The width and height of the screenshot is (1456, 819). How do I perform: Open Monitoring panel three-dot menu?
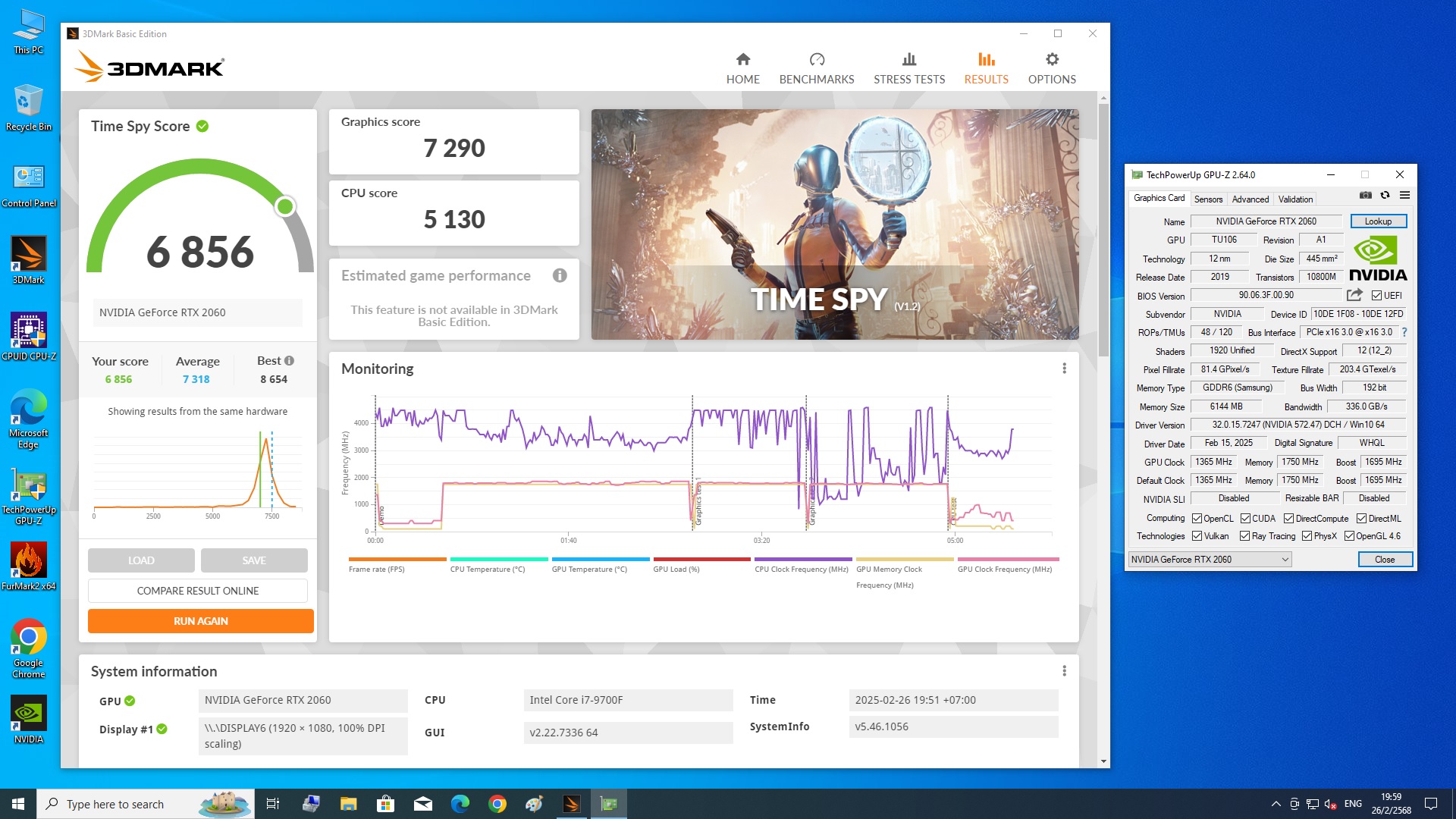pos(1064,369)
